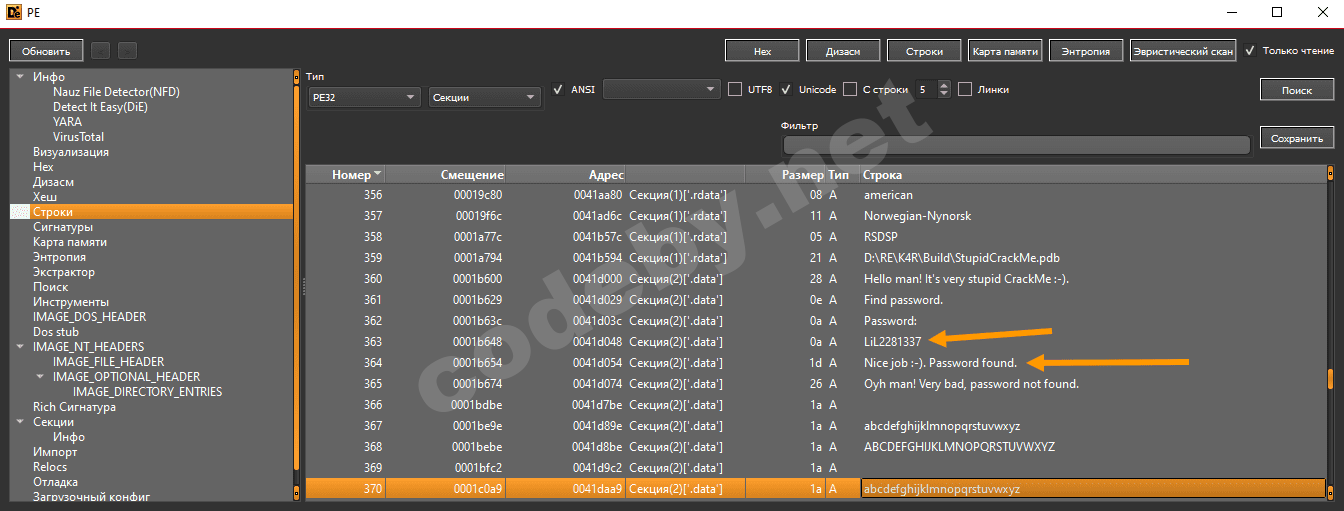
Task: Click the strings table vertical scrollbar thumb
Action: coord(1330,381)
